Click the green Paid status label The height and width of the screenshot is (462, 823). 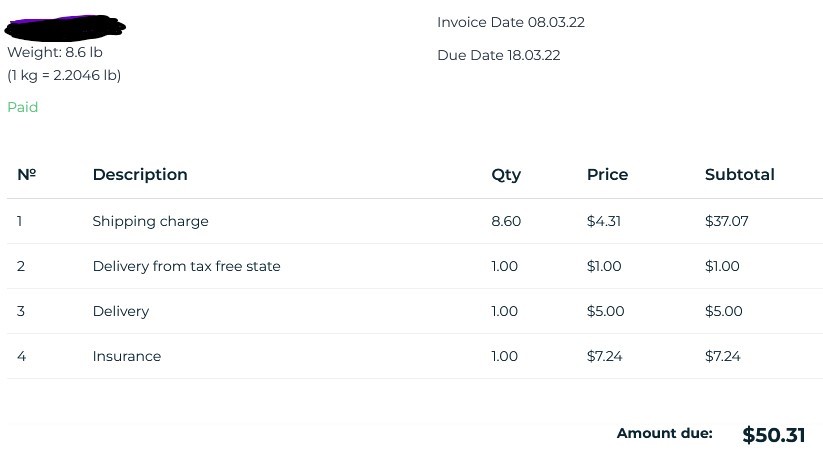click(x=22, y=107)
